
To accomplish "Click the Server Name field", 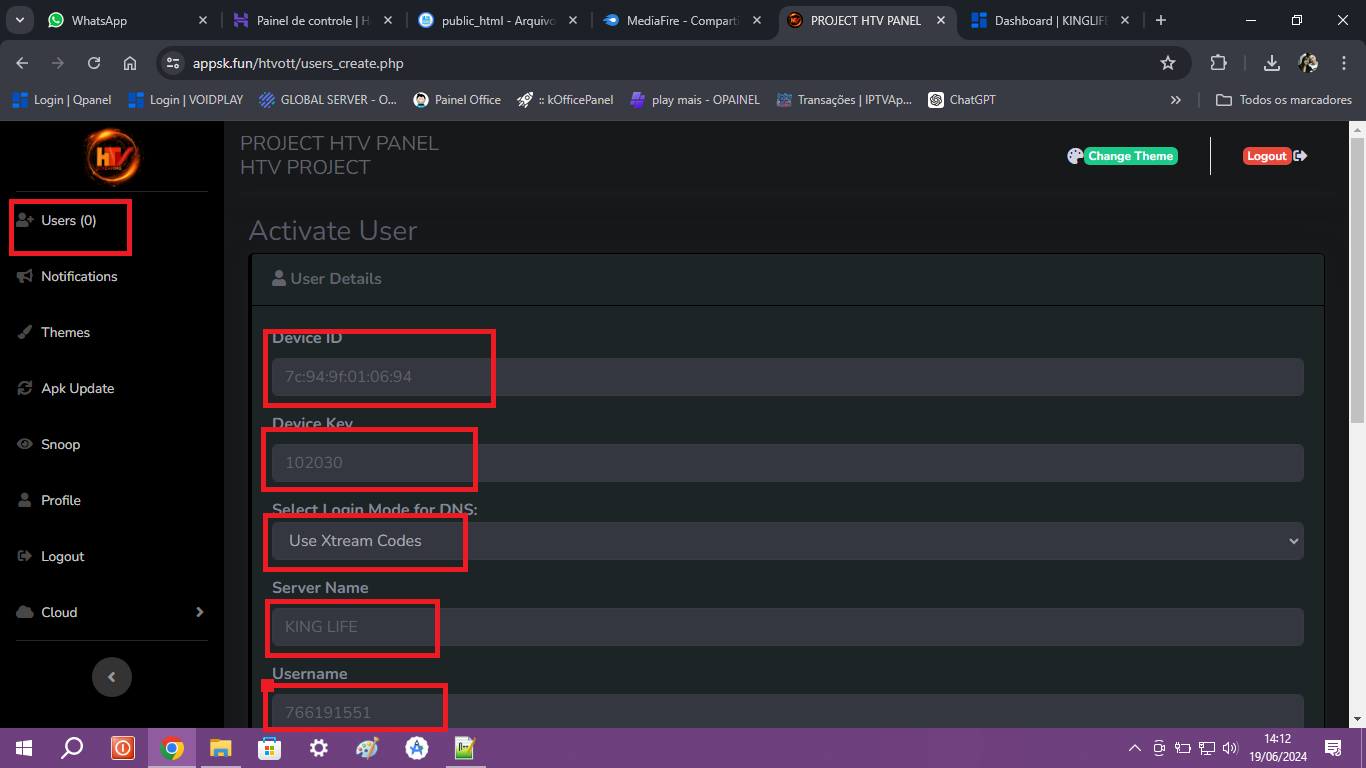I will coord(787,627).
